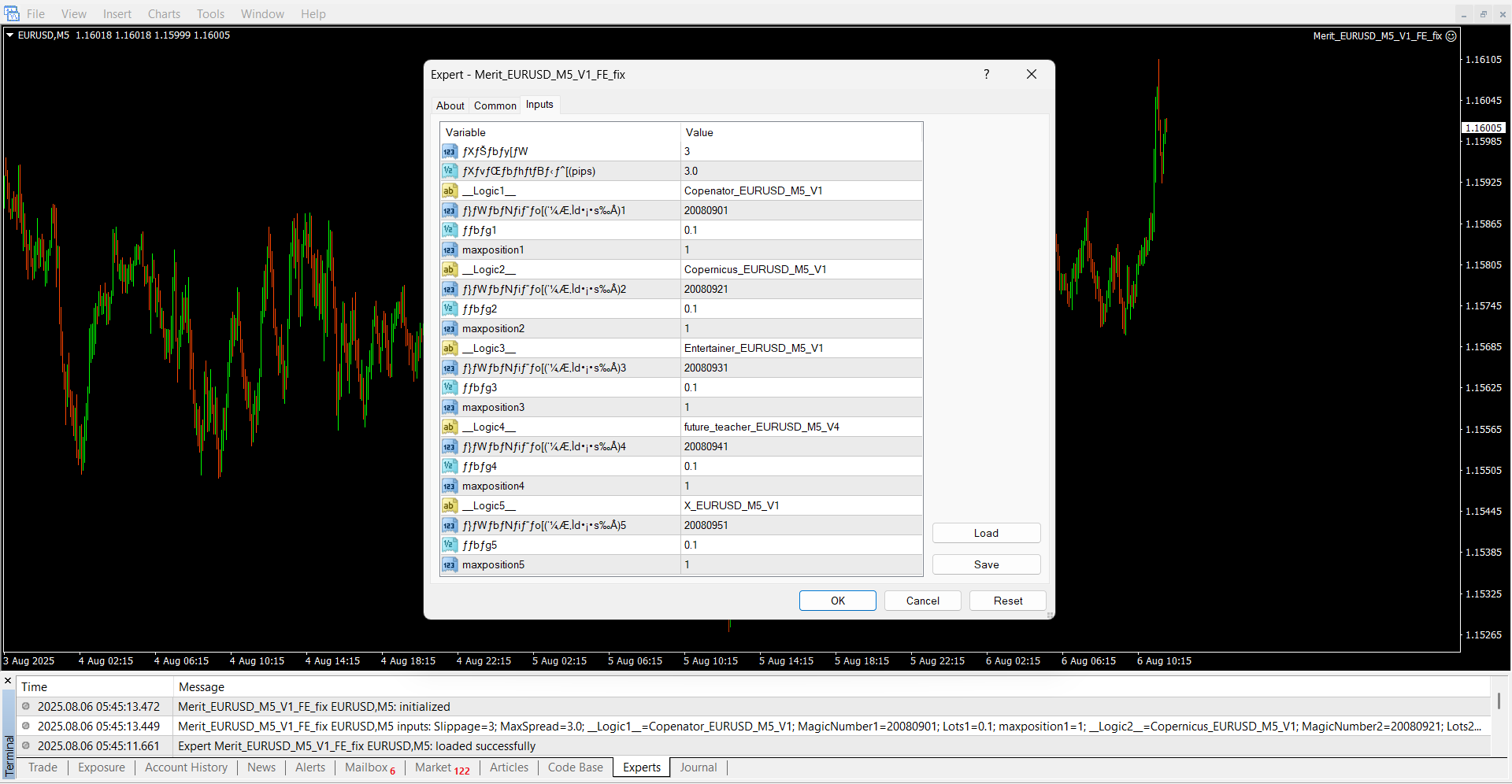1512x784 pixels.
Task: Click the integer icon next to maxposition4
Action: (x=449, y=486)
